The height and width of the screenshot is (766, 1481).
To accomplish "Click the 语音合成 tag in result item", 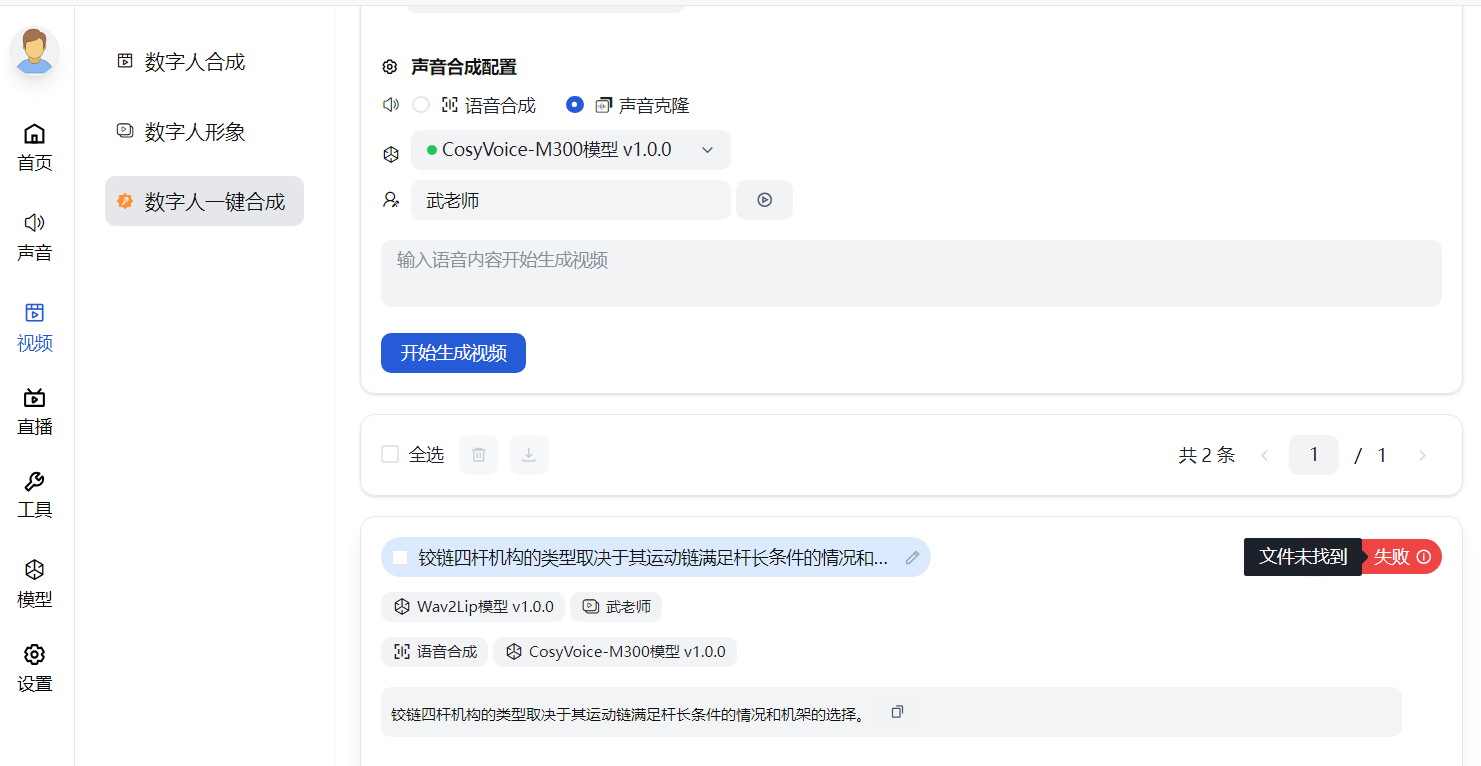I will (x=434, y=652).
